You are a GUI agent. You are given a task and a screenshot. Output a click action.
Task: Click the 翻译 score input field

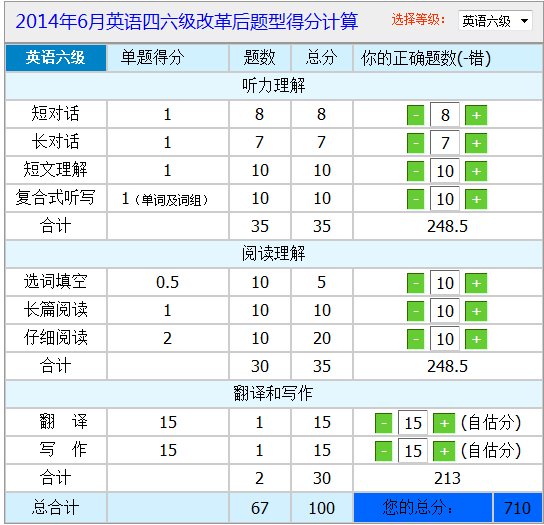click(413, 423)
